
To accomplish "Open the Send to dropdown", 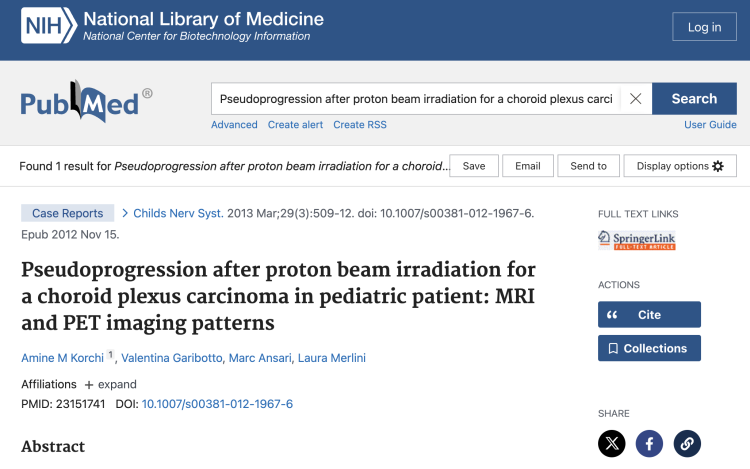I will point(588,166).
